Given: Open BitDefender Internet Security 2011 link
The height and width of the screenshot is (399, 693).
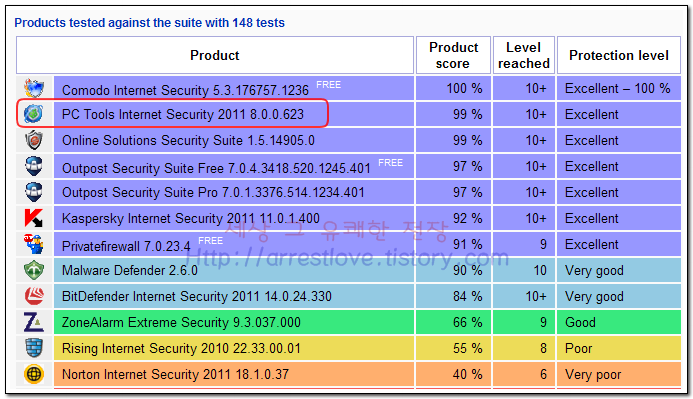Looking at the screenshot, I should (x=197, y=296).
